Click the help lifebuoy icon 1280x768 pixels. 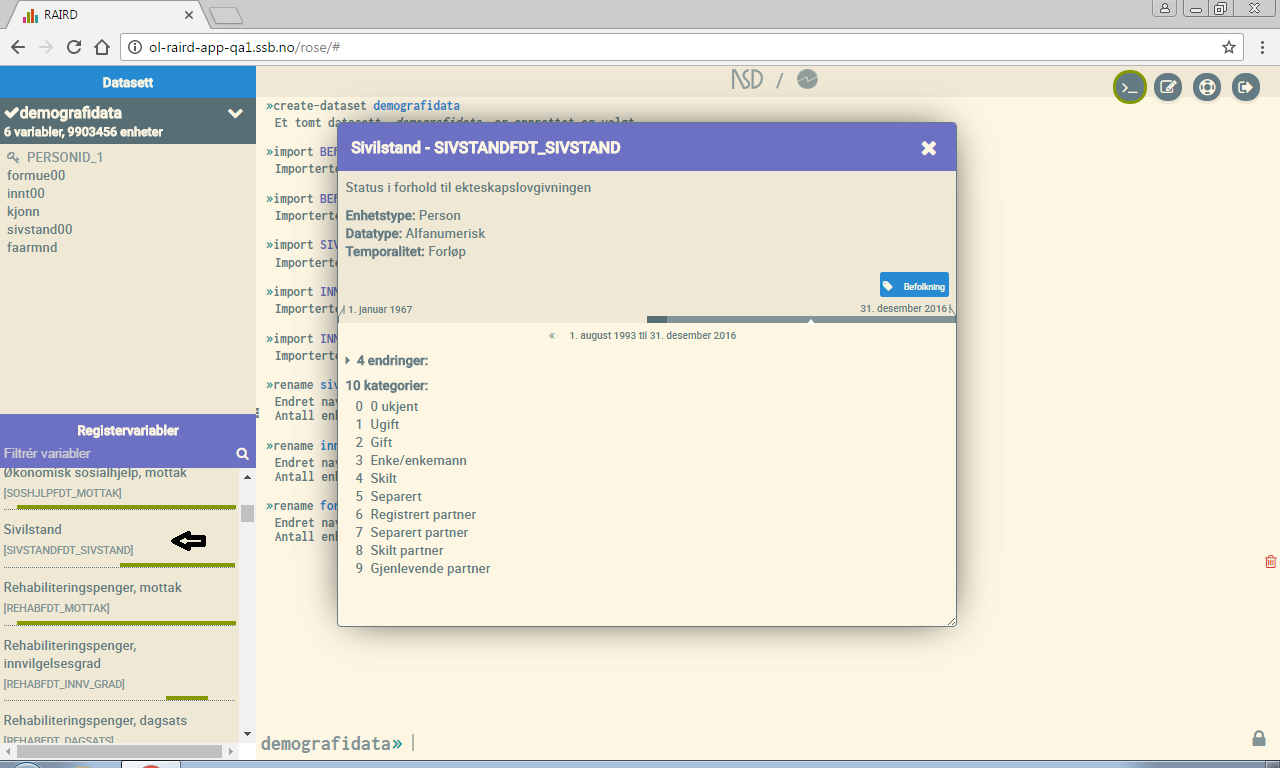1207,87
